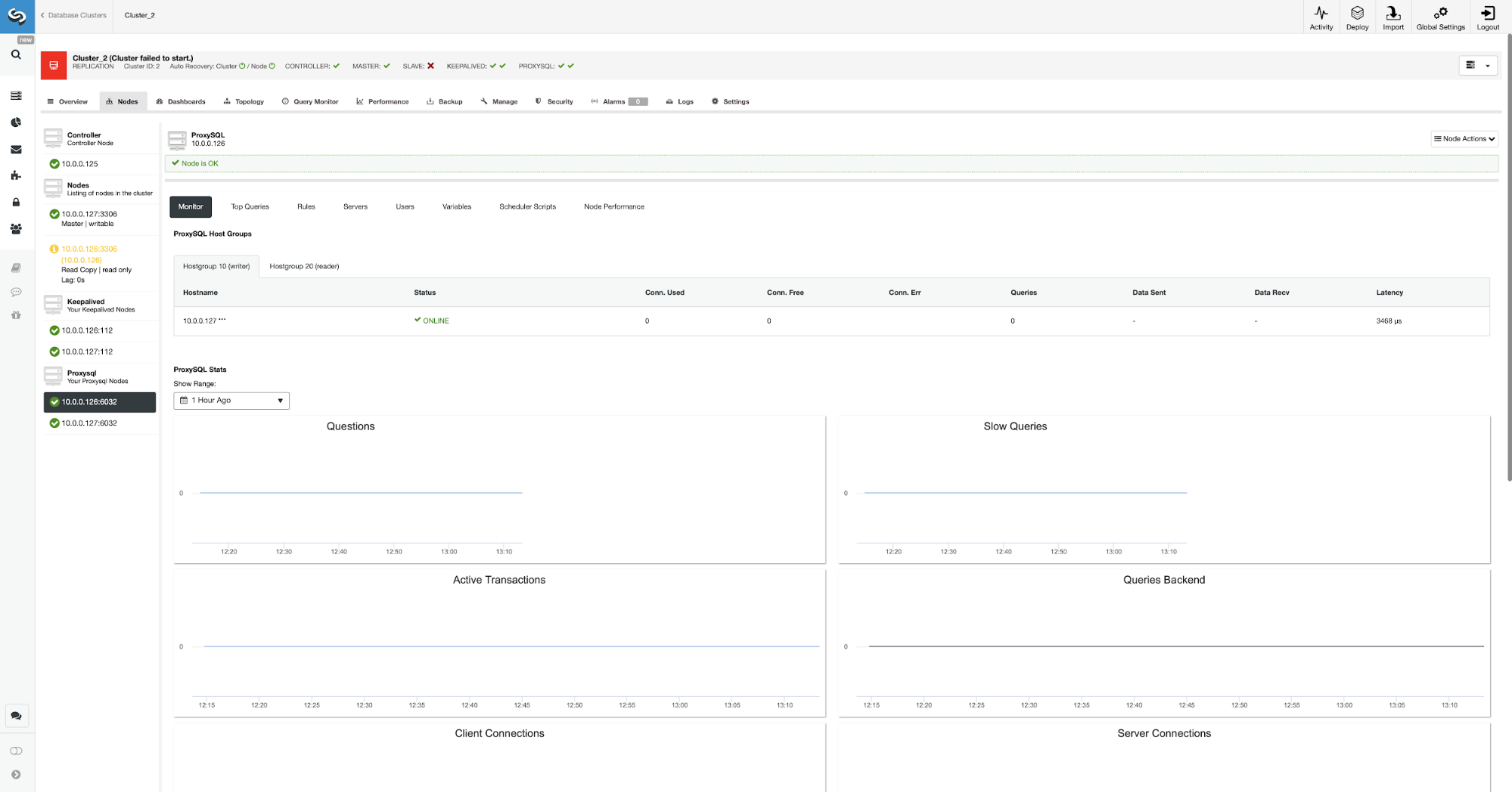1512x793 pixels.
Task: Select the Hostgroup 20 (reader) tab
Action: pos(304,266)
